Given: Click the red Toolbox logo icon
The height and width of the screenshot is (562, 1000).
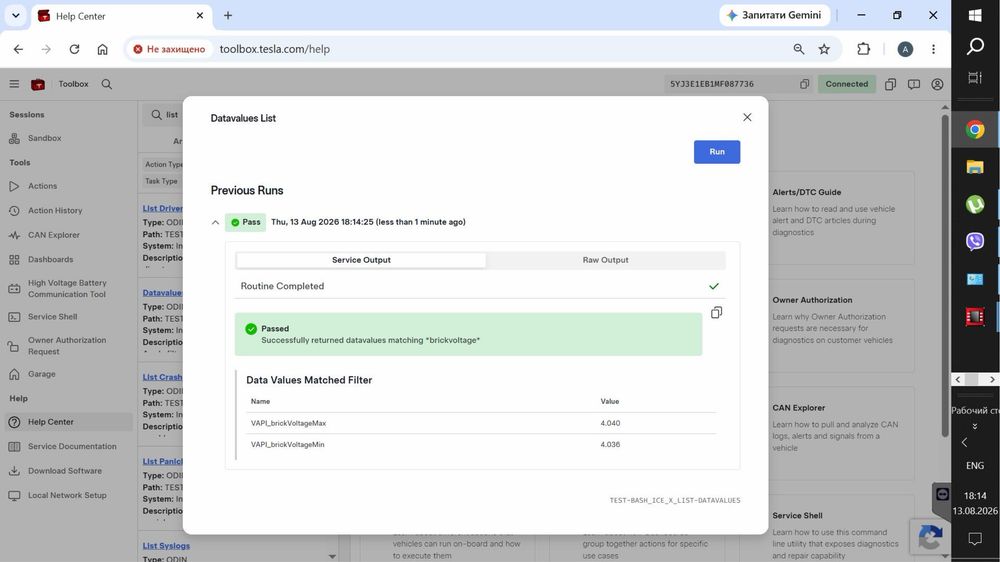Looking at the screenshot, I should point(38,84).
